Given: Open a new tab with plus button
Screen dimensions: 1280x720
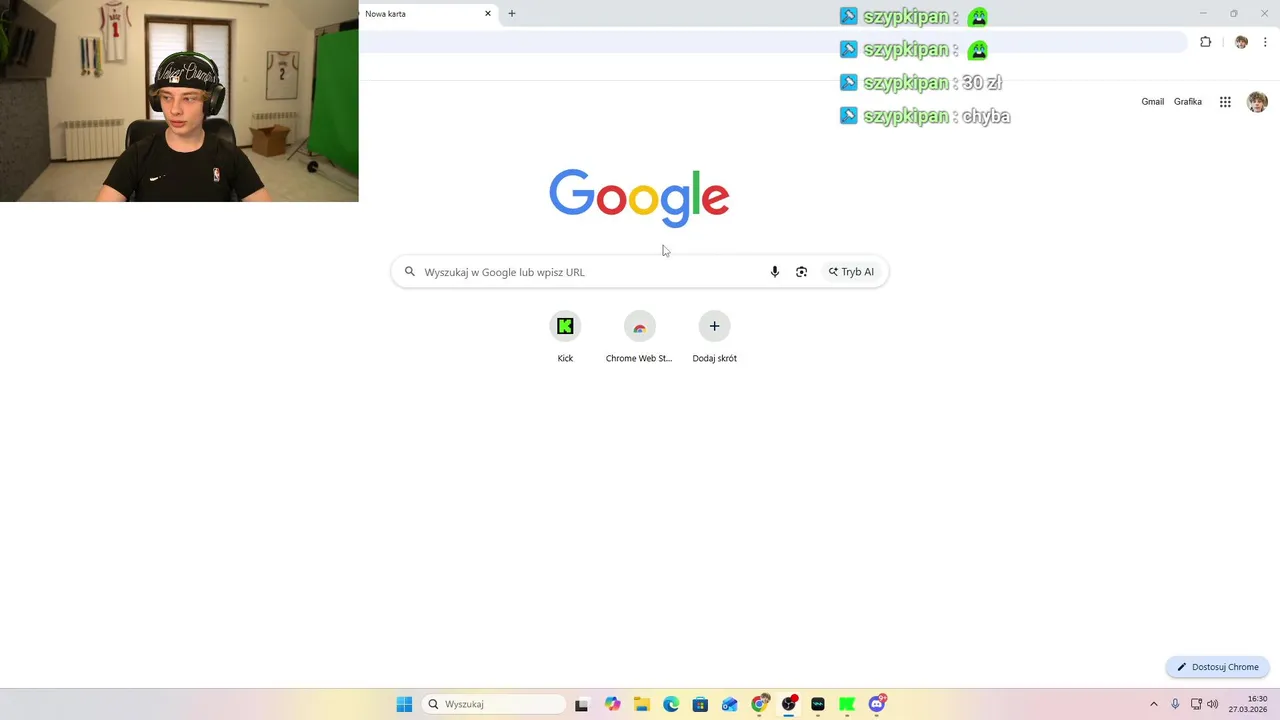Looking at the screenshot, I should pyautogui.click(x=512, y=14).
